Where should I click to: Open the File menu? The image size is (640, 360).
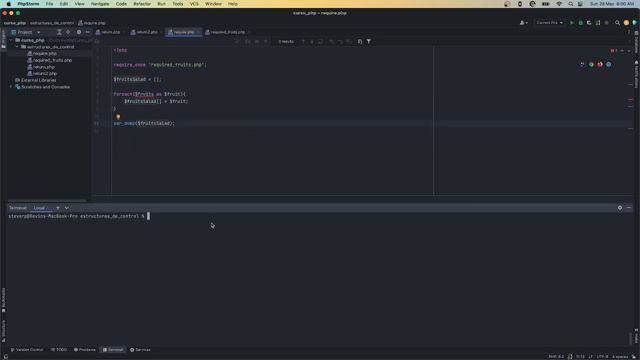[x=49, y=4]
